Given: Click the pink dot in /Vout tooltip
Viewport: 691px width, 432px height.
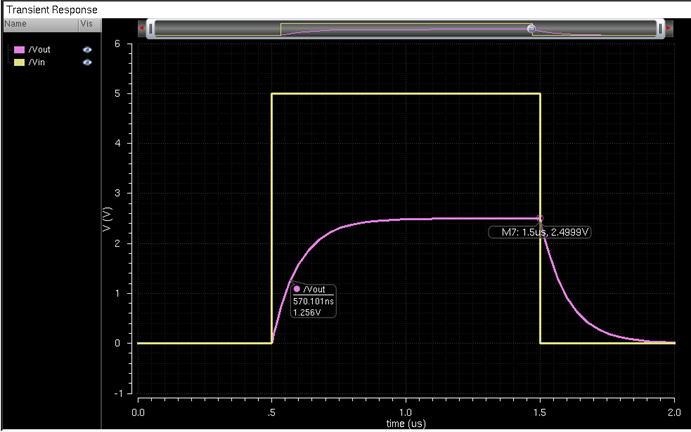Looking at the screenshot, I should (x=297, y=289).
